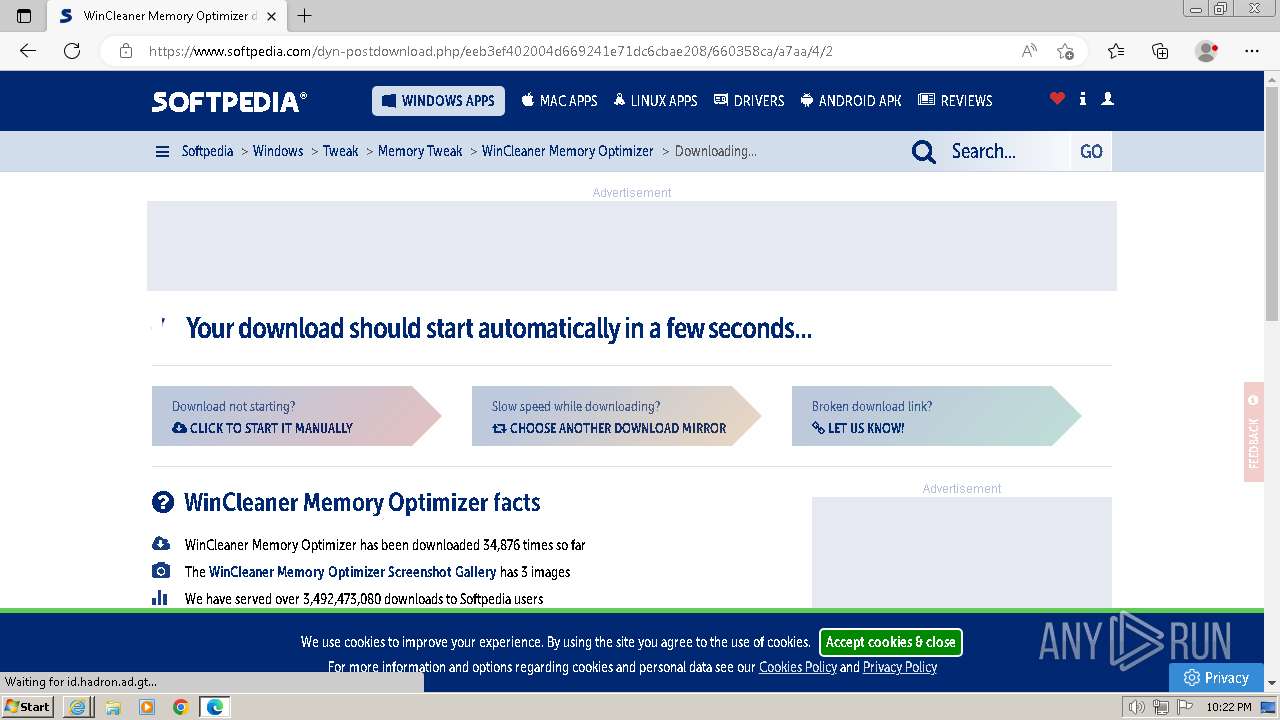
Task: Select the LINUX APPS tab
Action: click(655, 101)
